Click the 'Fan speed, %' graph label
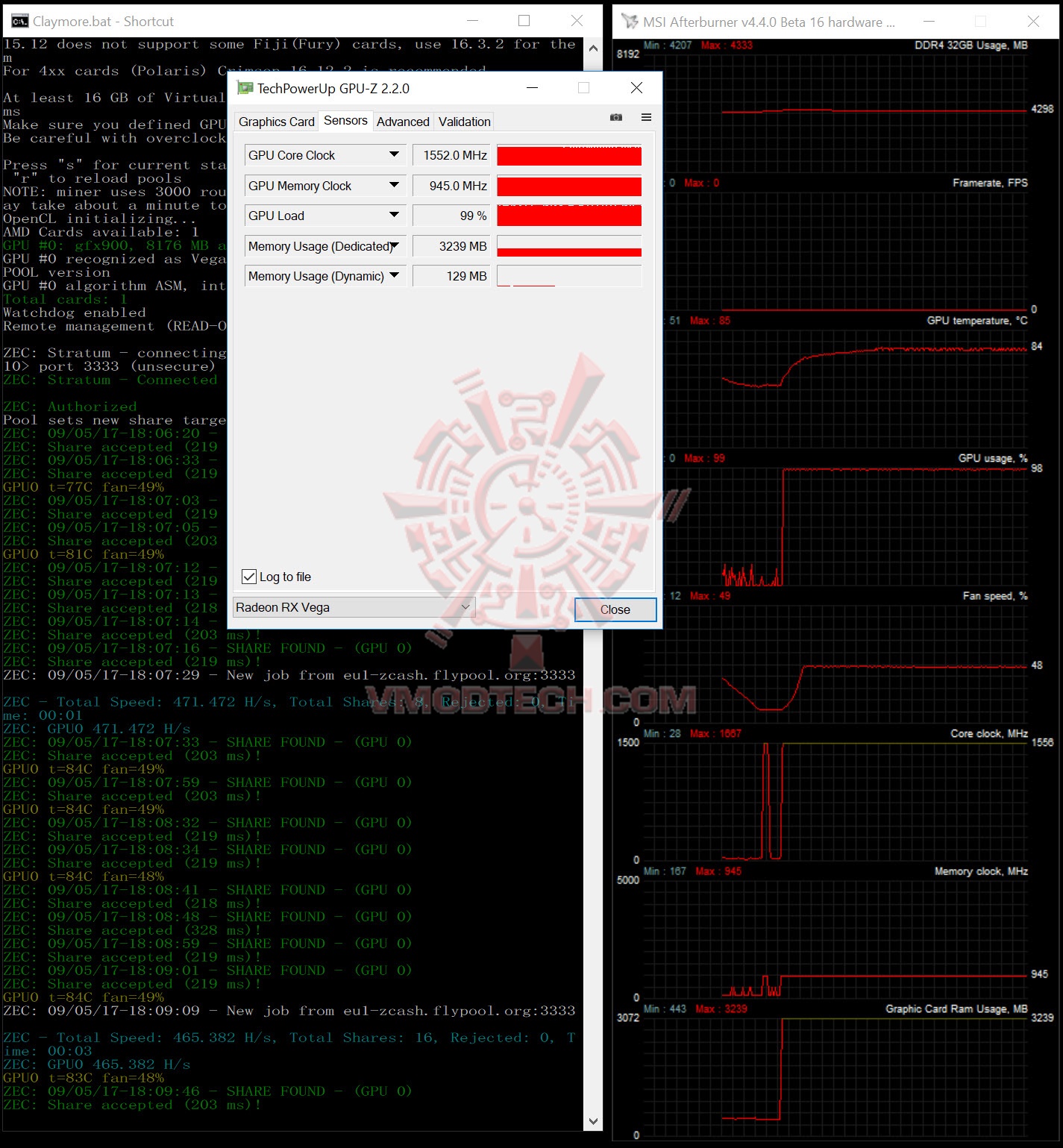 (995, 596)
